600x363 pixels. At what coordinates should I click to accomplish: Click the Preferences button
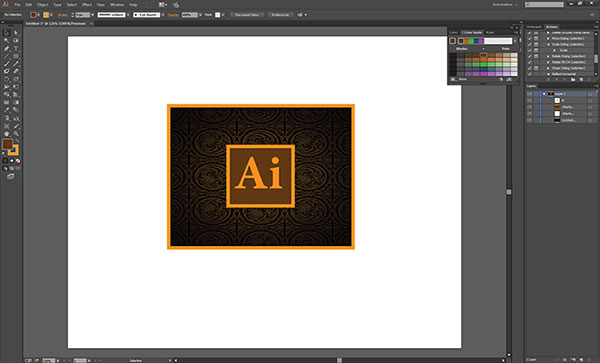coord(280,15)
